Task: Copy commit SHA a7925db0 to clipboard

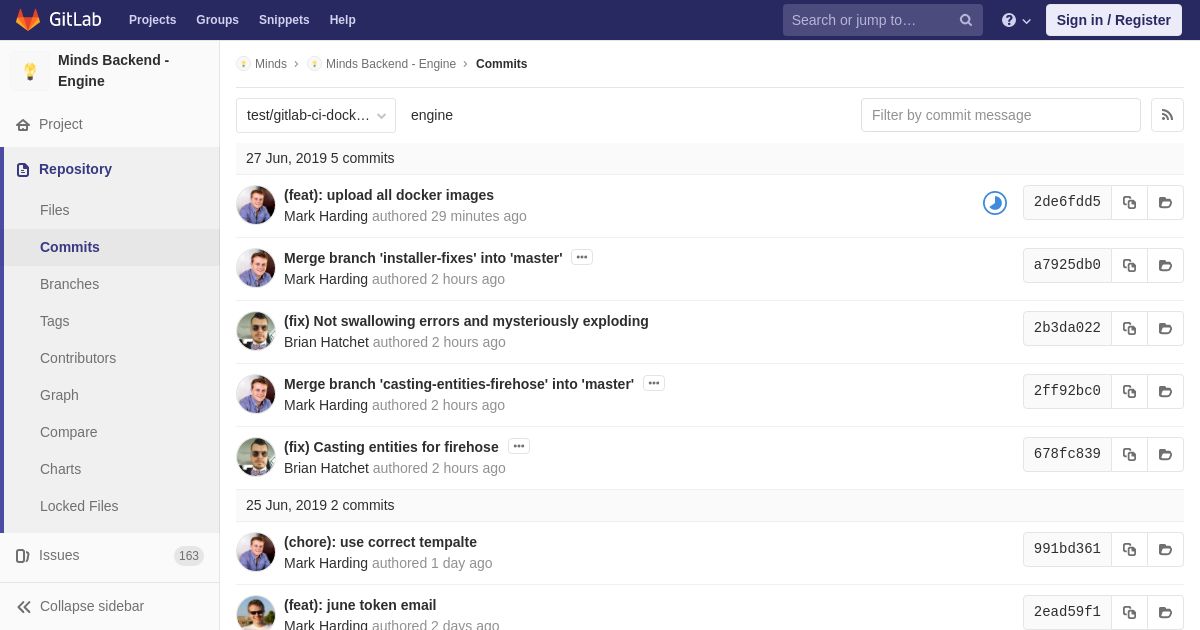Action: coord(1129,265)
